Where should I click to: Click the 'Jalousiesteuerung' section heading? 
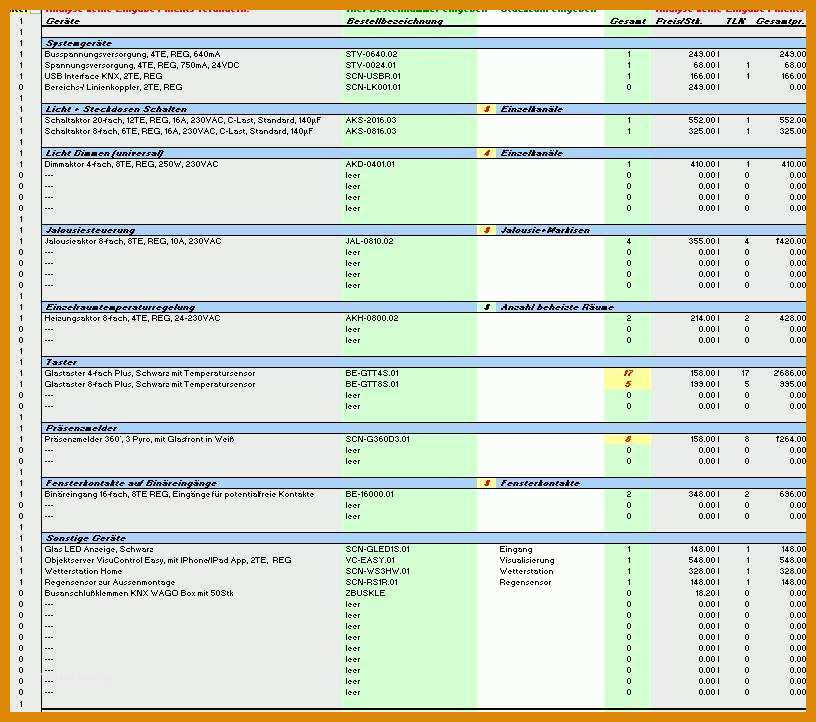[x=90, y=230]
